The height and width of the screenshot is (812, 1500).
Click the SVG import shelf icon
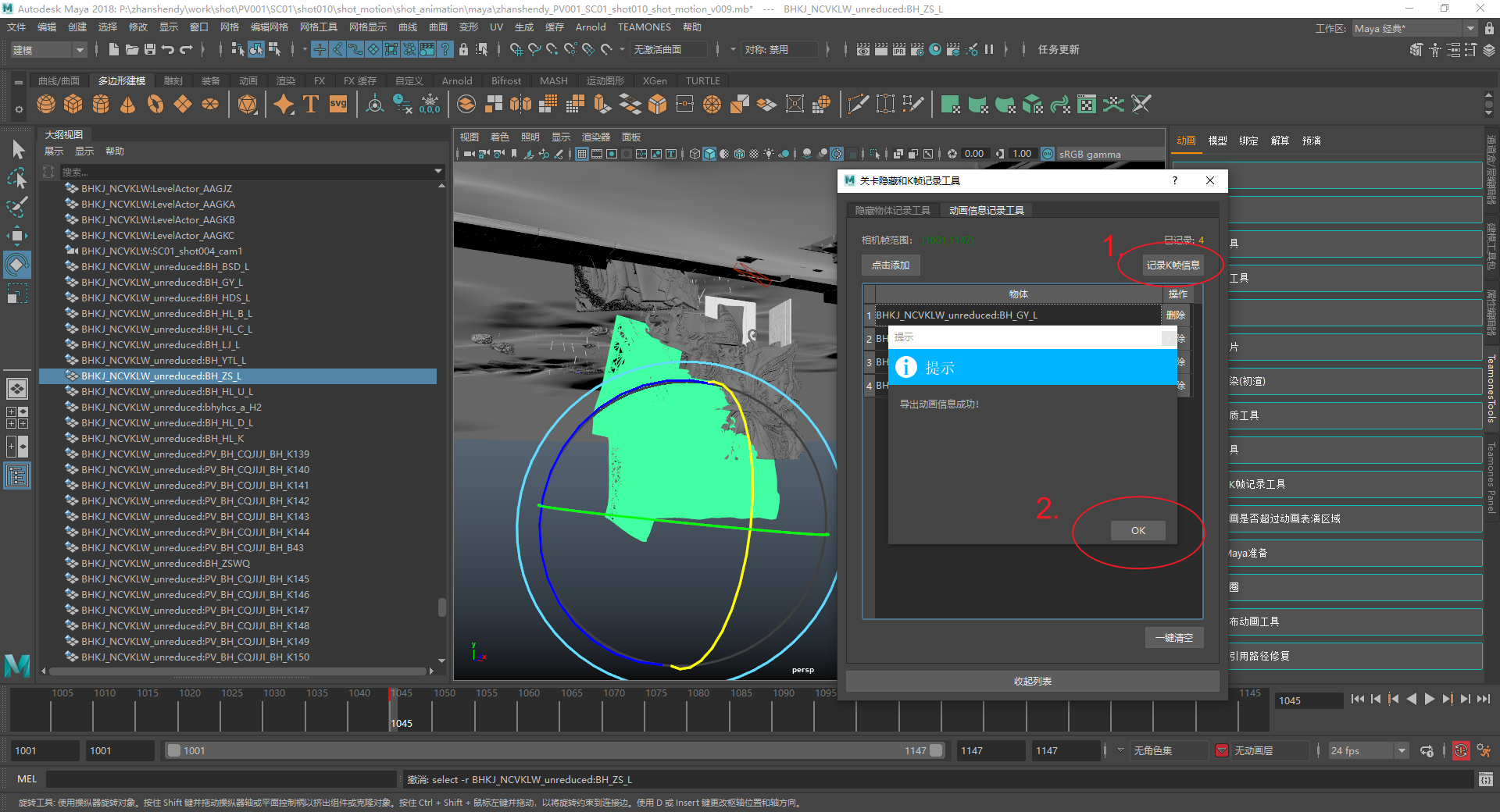[338, 105]
